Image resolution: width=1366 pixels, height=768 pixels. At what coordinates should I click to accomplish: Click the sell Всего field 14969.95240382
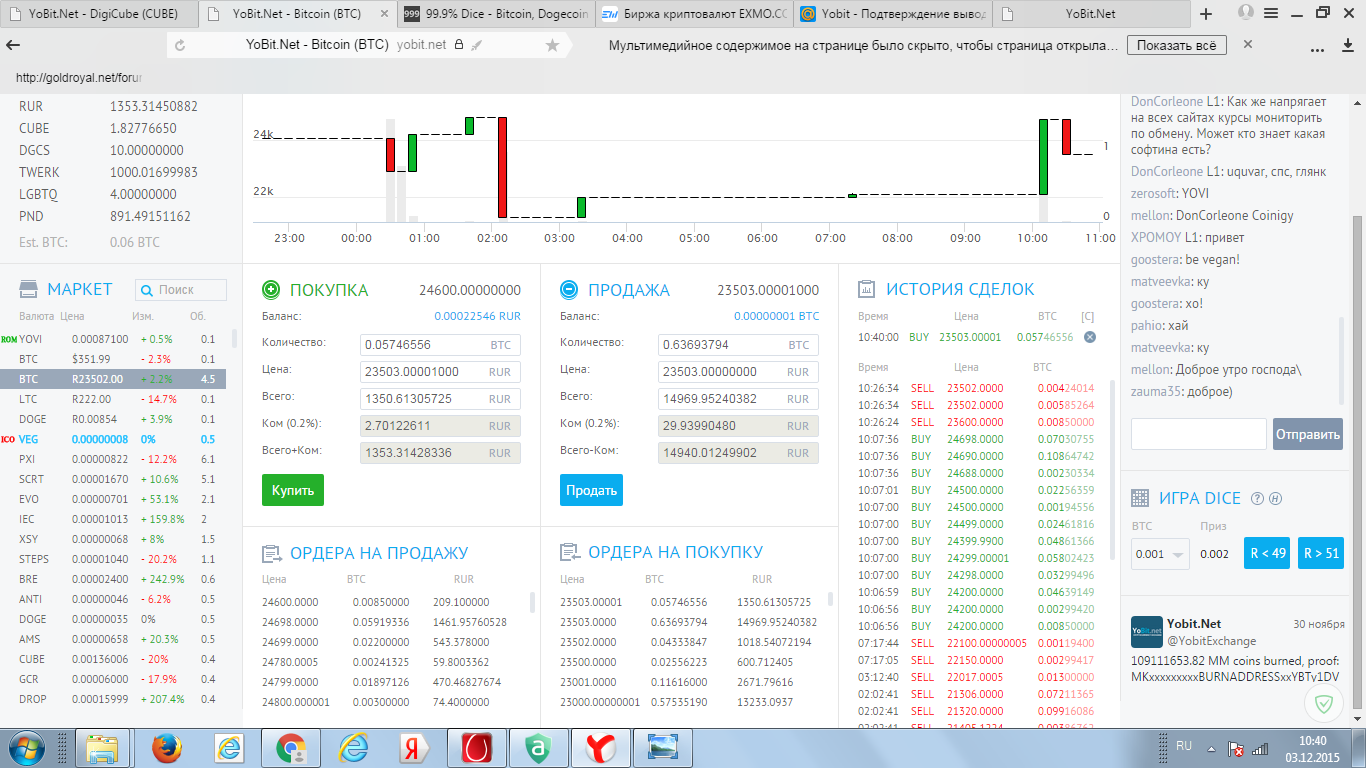[x=738, y=399]
